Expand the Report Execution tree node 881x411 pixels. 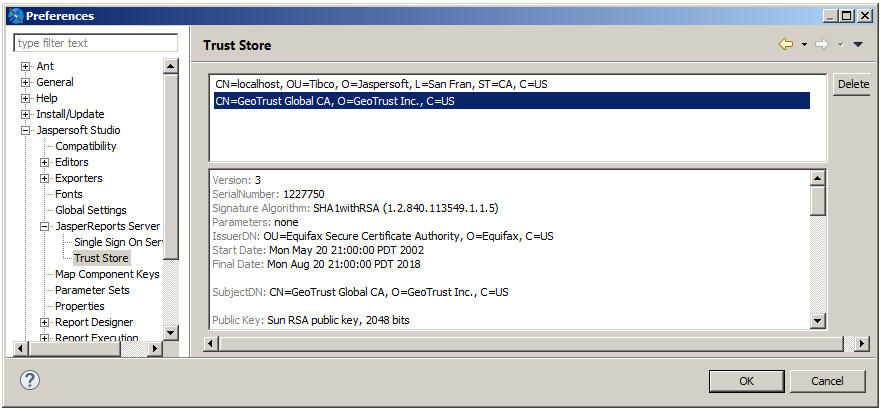44,338
